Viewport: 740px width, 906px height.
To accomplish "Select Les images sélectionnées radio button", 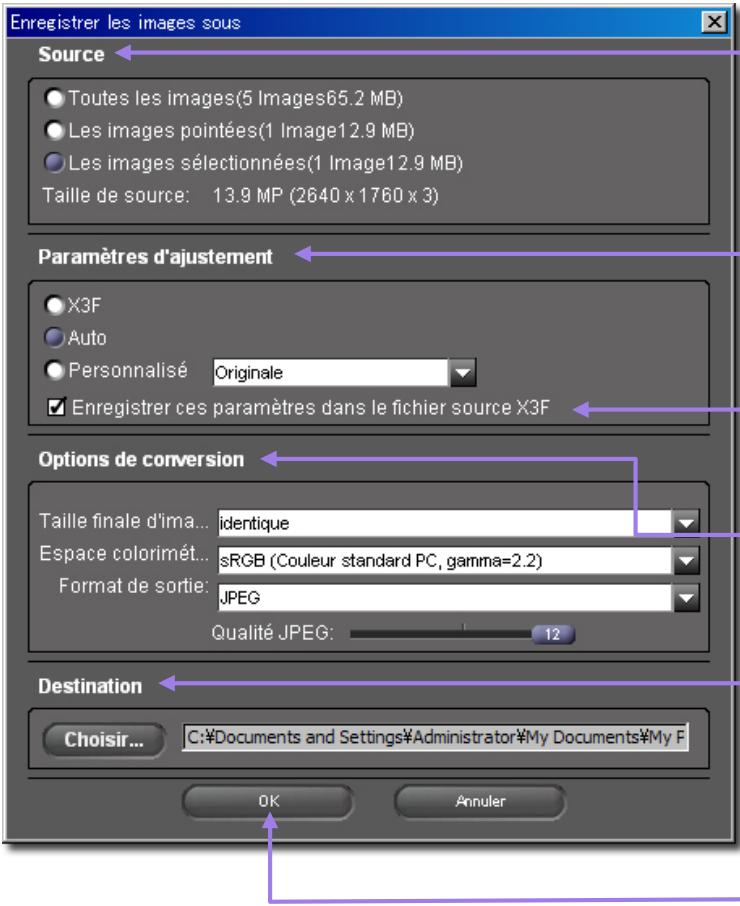I will coord(54,163).
